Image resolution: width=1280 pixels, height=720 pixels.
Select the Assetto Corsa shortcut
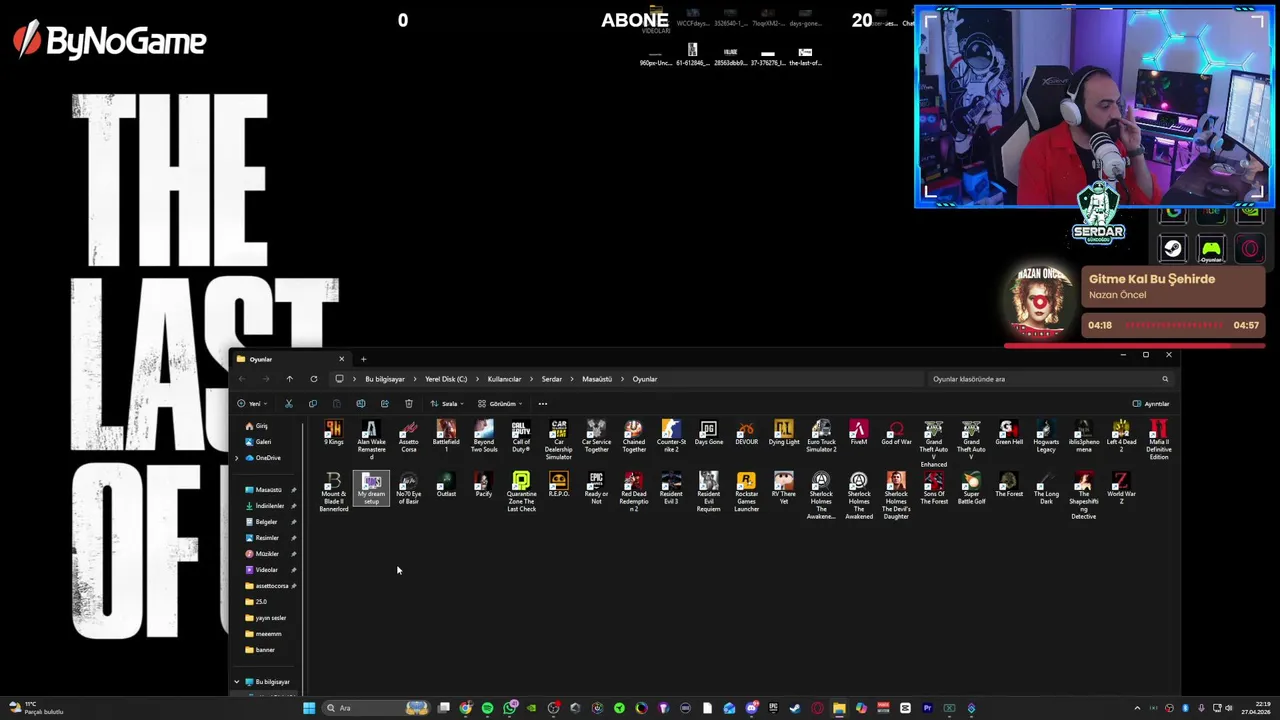click(x=409, y=436)
